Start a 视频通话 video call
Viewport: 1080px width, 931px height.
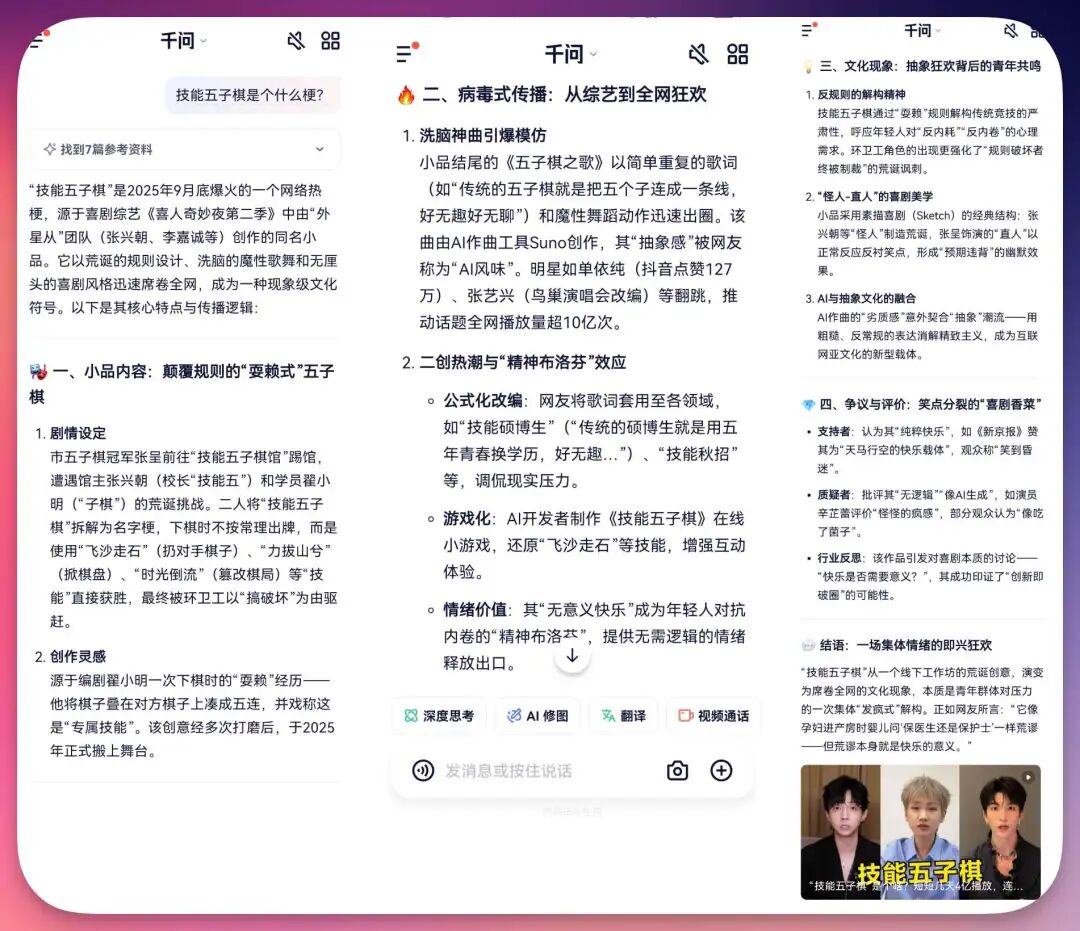coord(714,715)
